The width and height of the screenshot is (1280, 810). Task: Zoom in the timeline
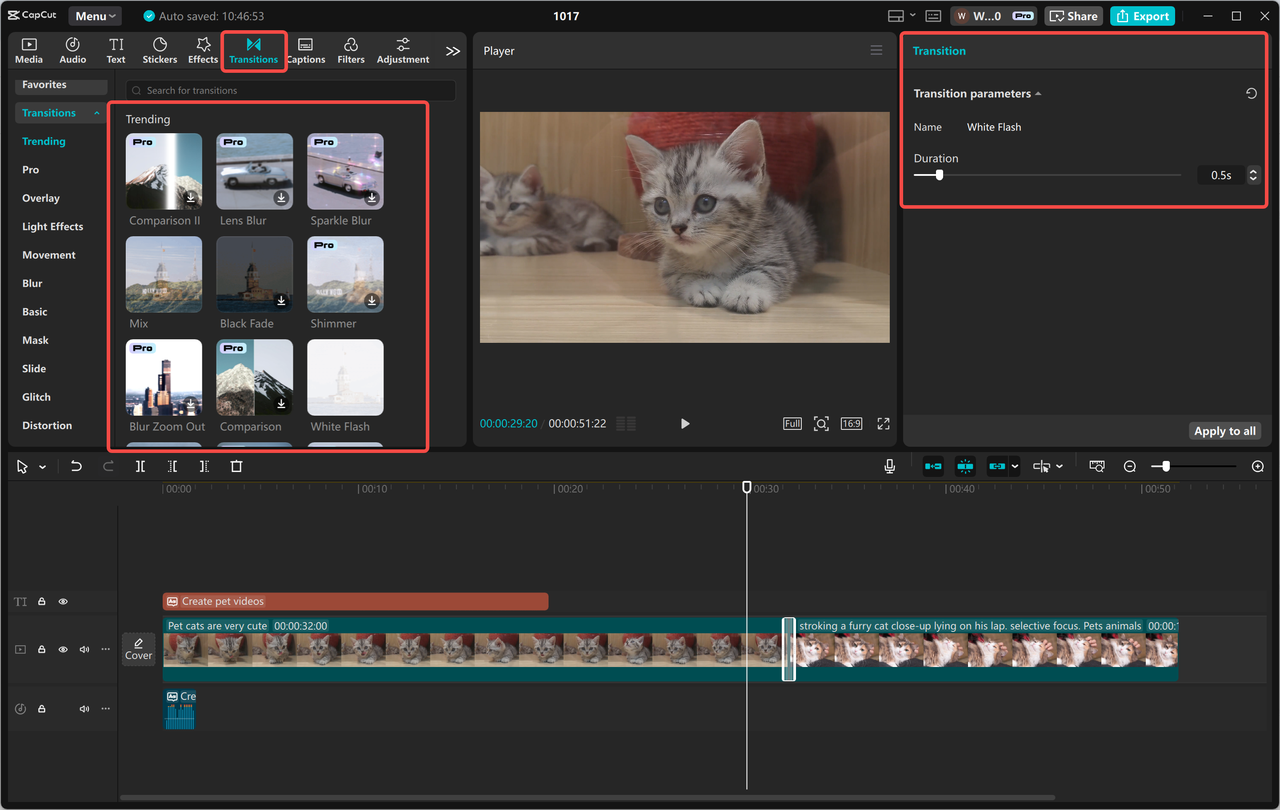point(1258,467)
